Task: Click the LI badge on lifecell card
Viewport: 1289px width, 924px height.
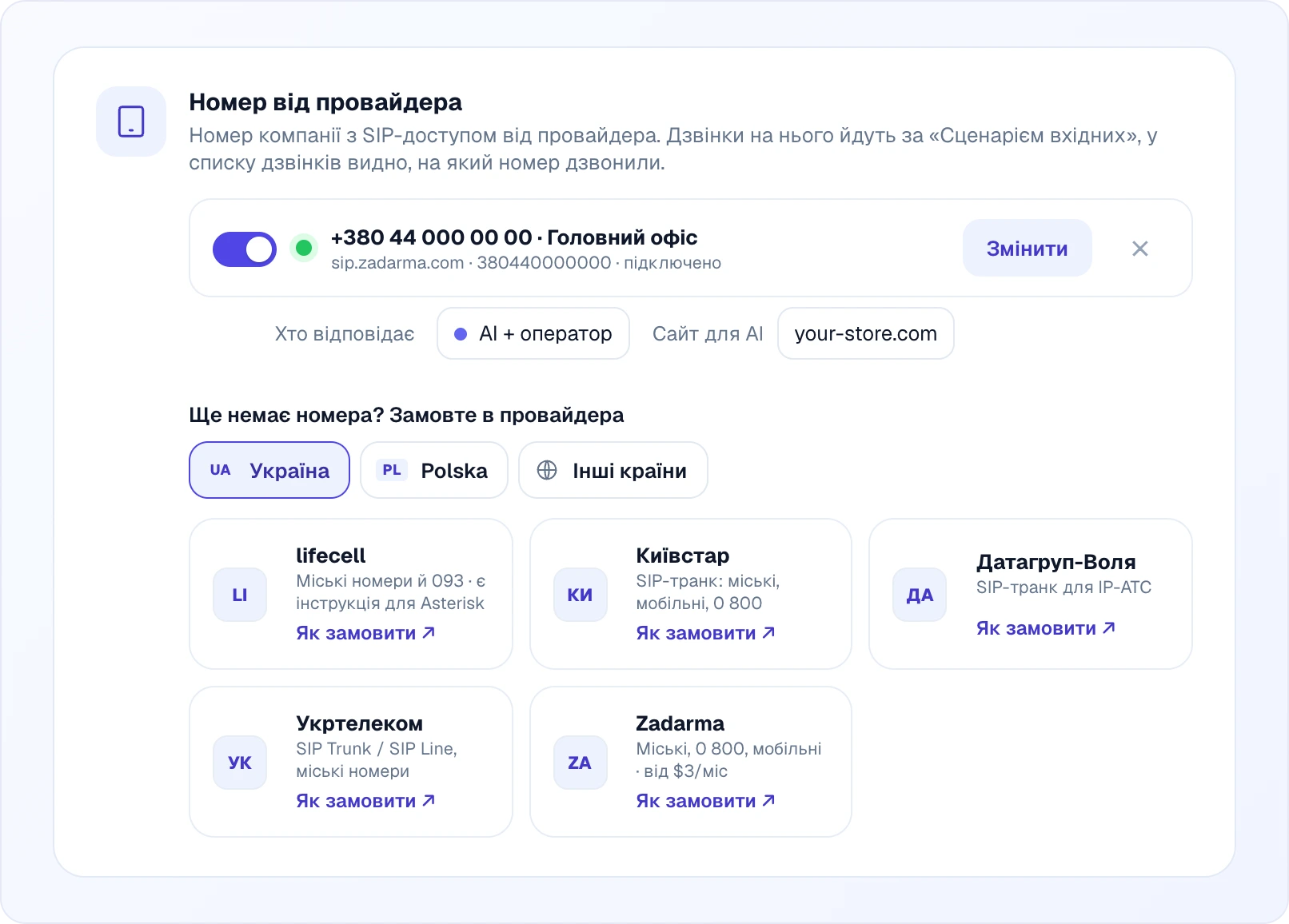Action: pyautogui.click(x=240, y=595)
